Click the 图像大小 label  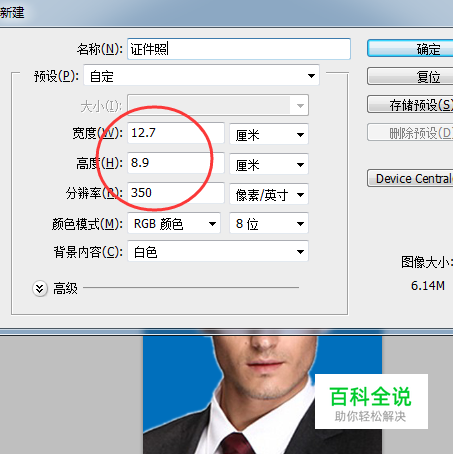pyautogui.click(x=427, y=262)
